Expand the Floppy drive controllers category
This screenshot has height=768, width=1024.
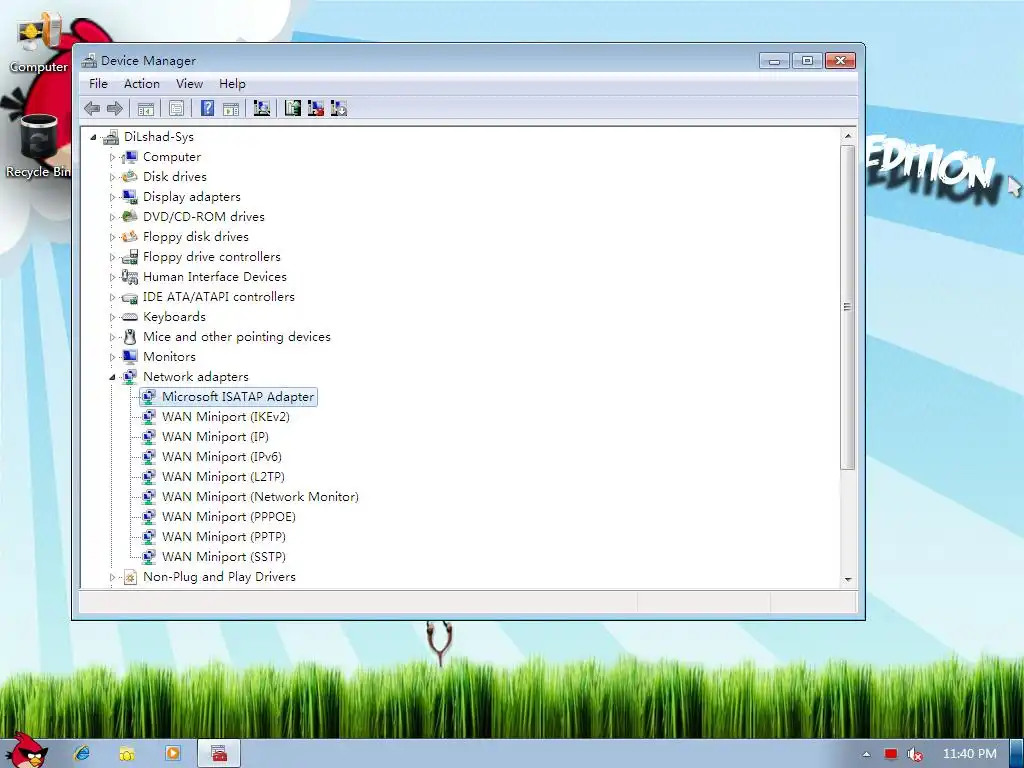point(112,257)
